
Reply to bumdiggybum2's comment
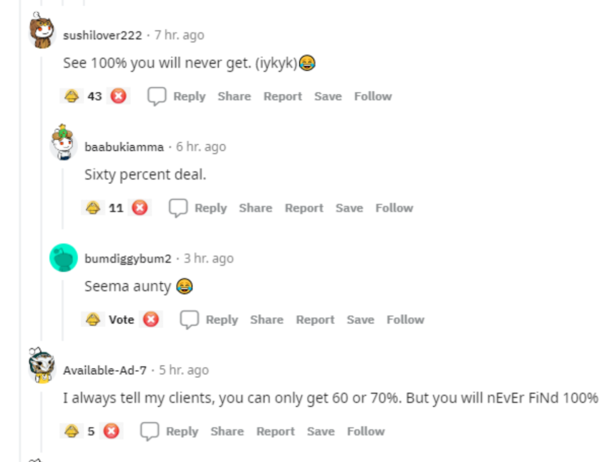[221, 320]
